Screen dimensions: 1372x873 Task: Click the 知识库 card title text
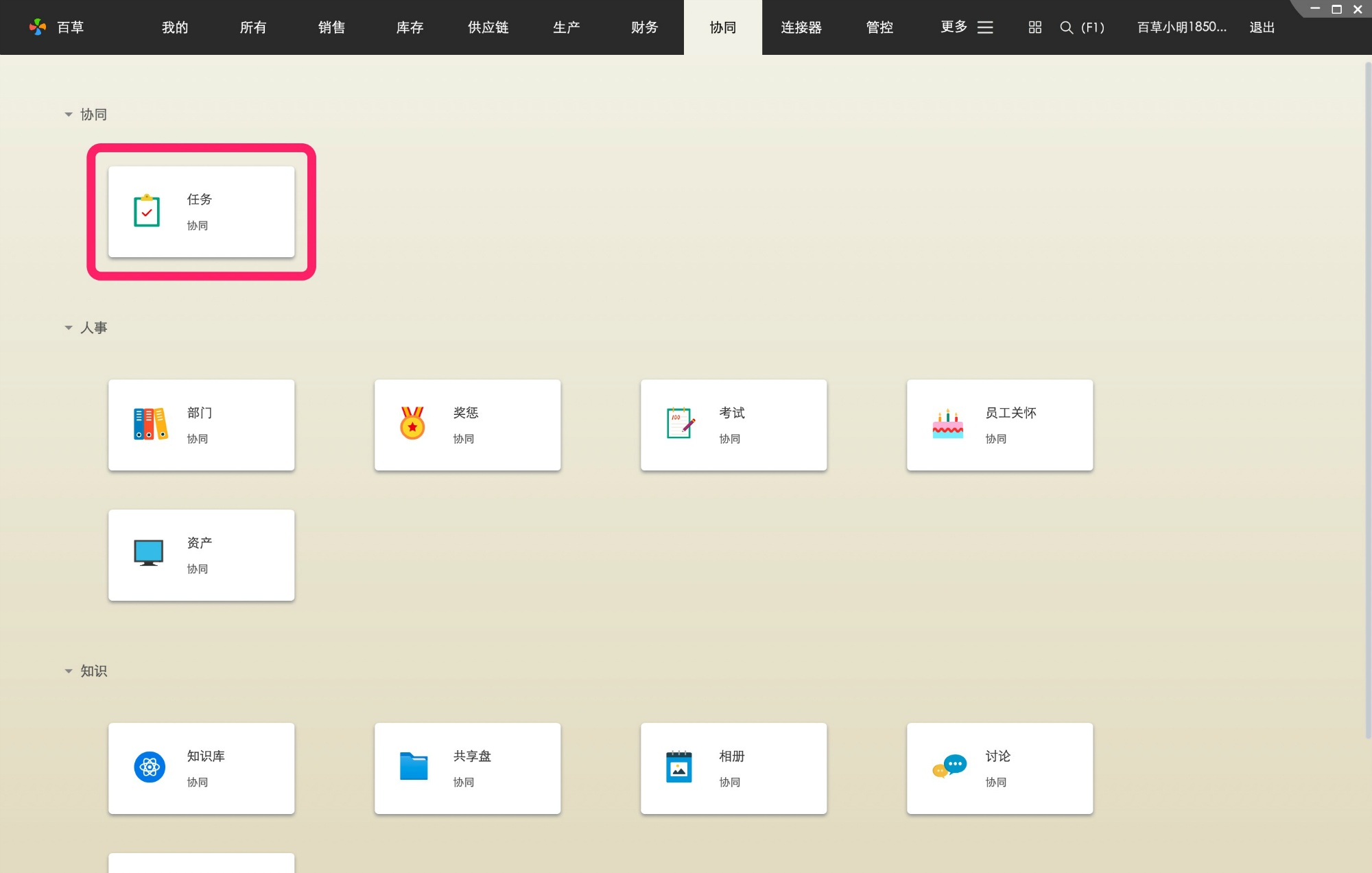click(206, 756)
